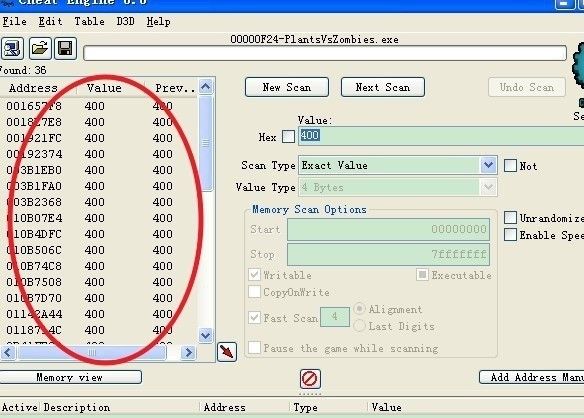Click the red no-entry clear list icon
Viewport: 584px width, 418px height.
click(x=310, y=379)
